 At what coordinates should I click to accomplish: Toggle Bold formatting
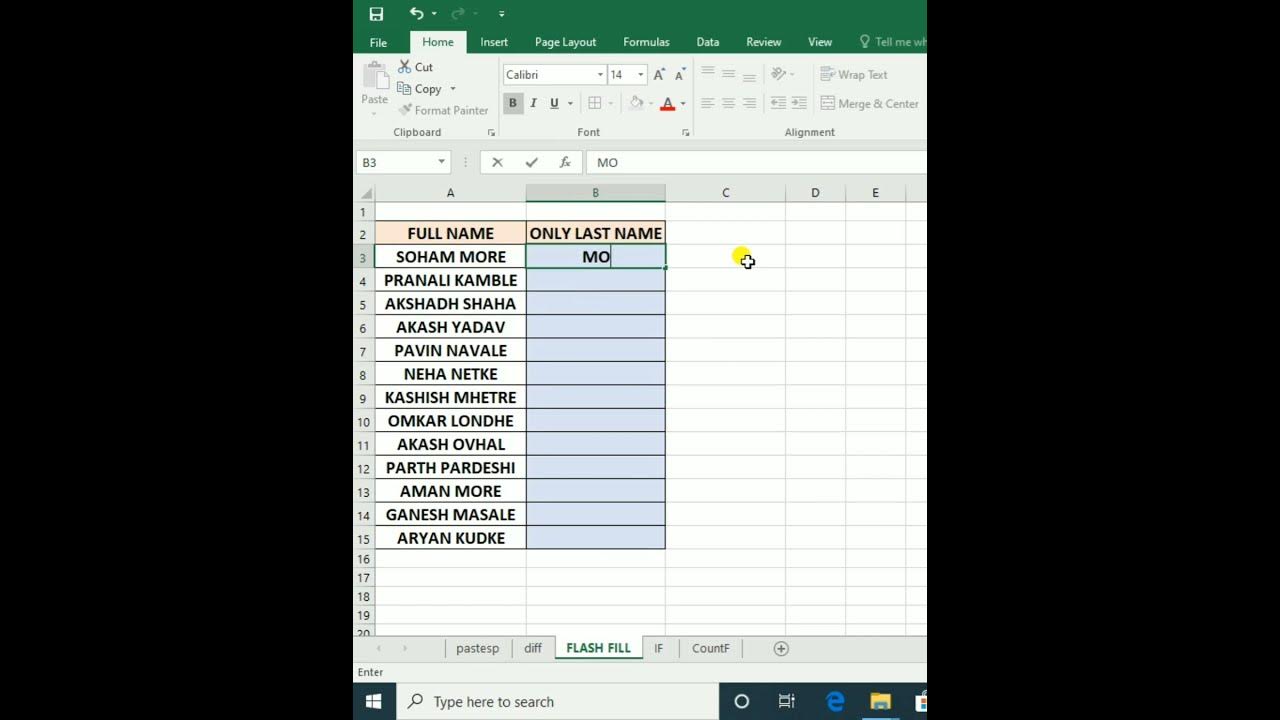point(513,103)
